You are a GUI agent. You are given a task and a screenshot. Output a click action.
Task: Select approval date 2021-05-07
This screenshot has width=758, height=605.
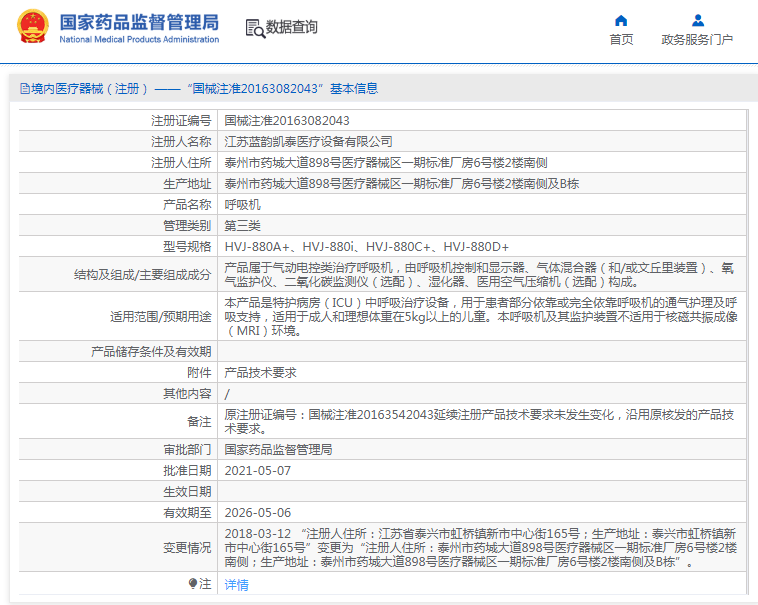(258, 471)
